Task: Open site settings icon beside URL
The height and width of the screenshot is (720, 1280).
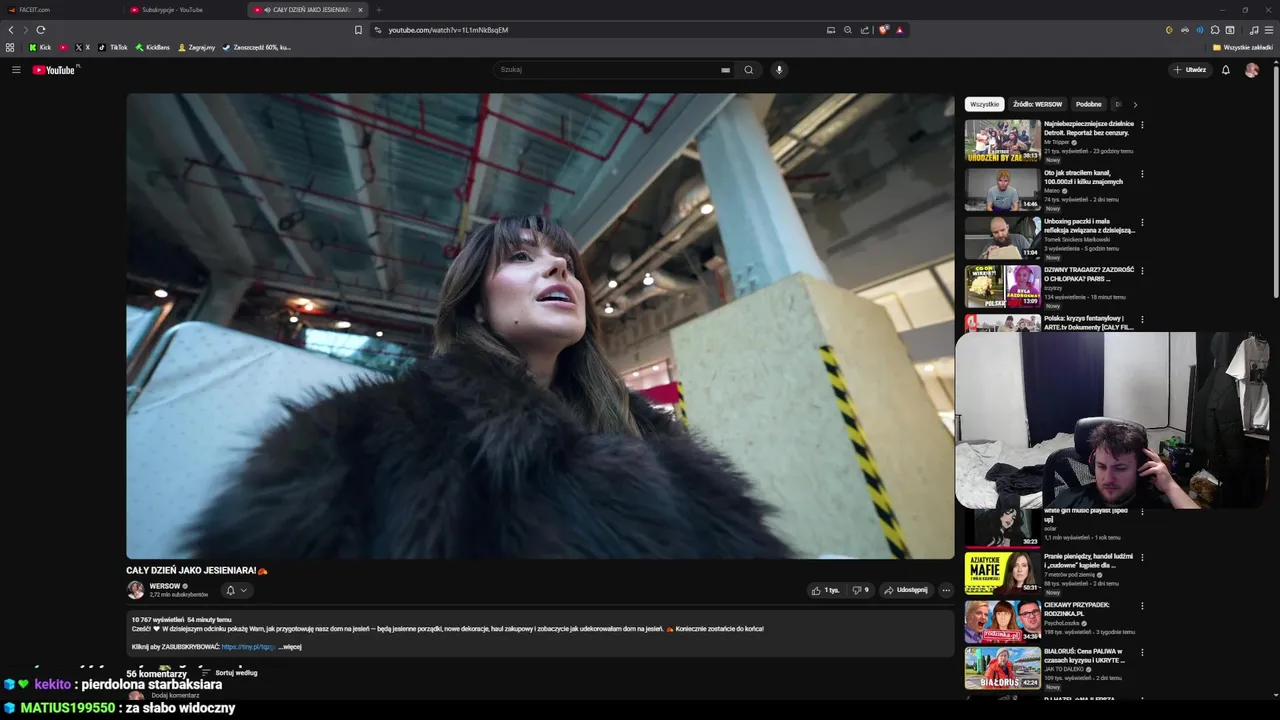Action: [378, 30]
